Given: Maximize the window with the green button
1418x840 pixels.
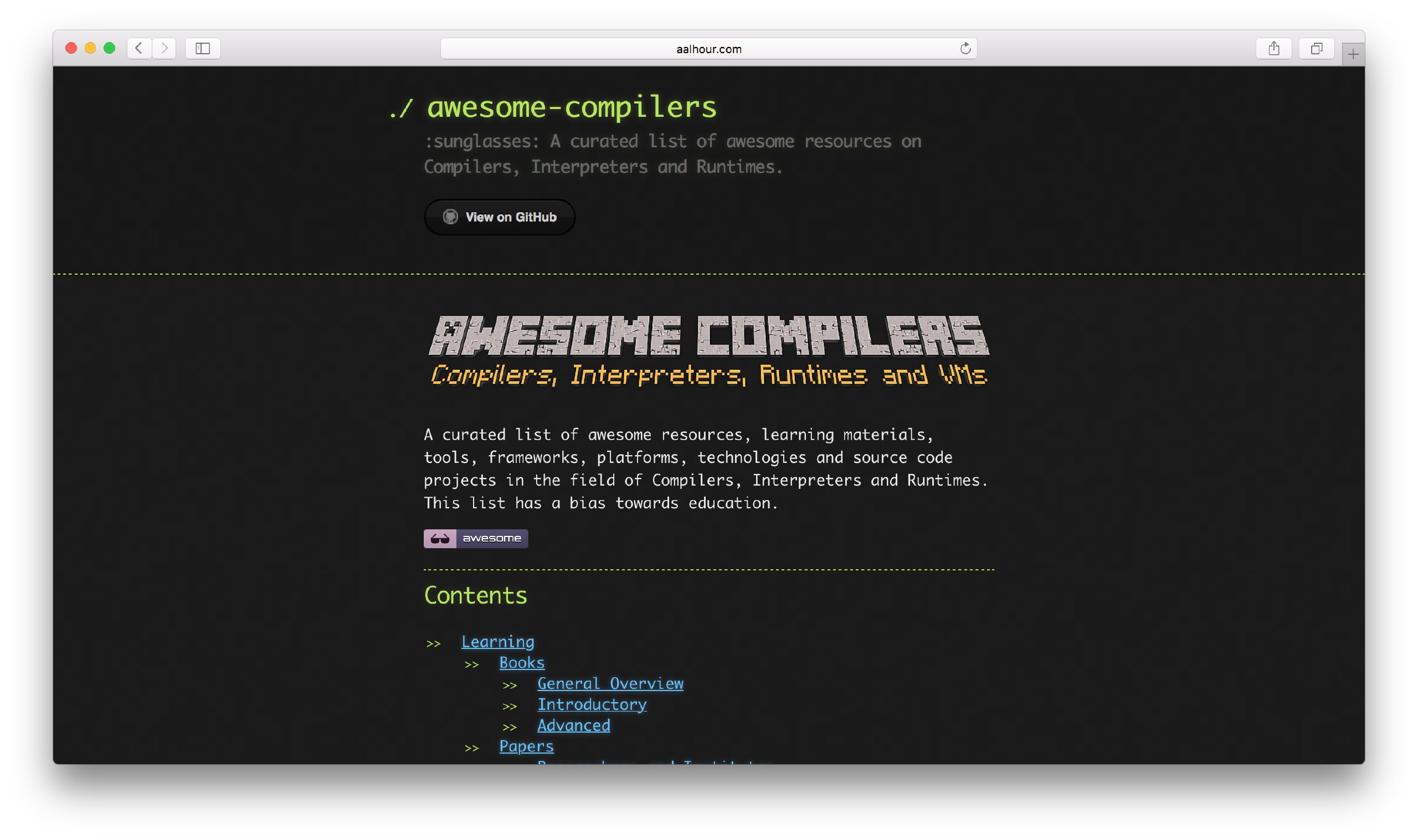Looking at the screenshot, I should click(x=109, y=48).
